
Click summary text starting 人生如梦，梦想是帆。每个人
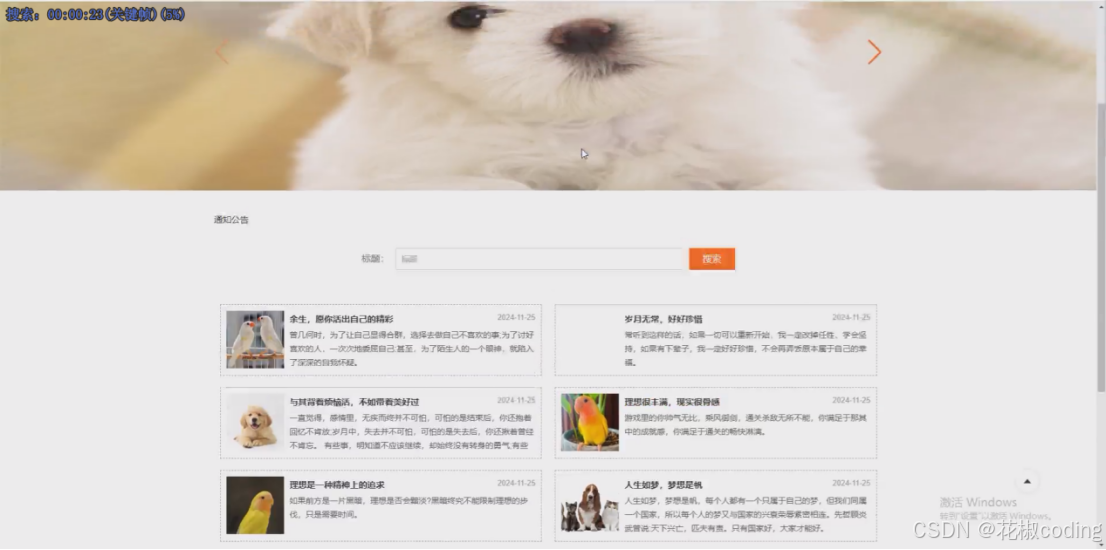(x=746, y=515)
